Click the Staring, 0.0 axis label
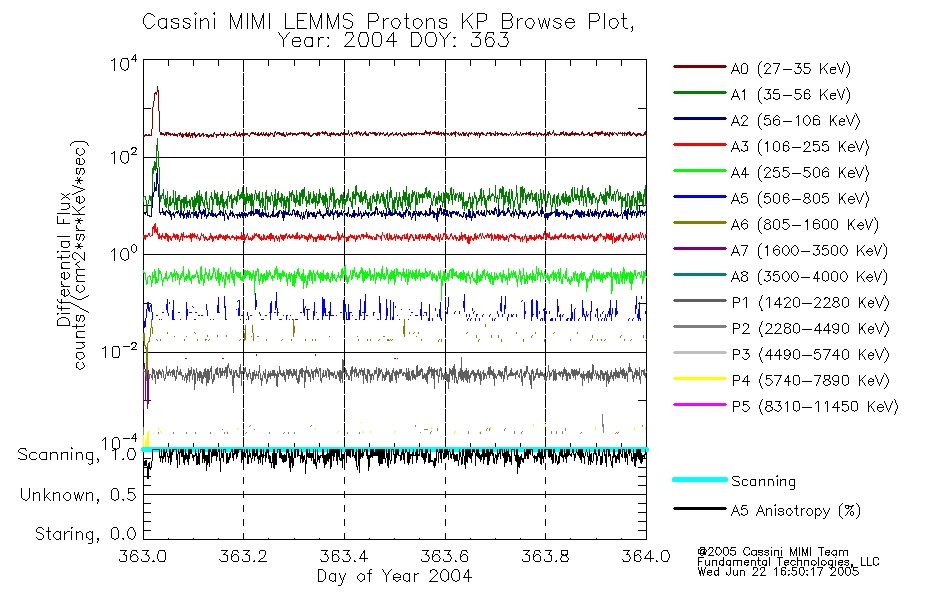 (86, 534)
